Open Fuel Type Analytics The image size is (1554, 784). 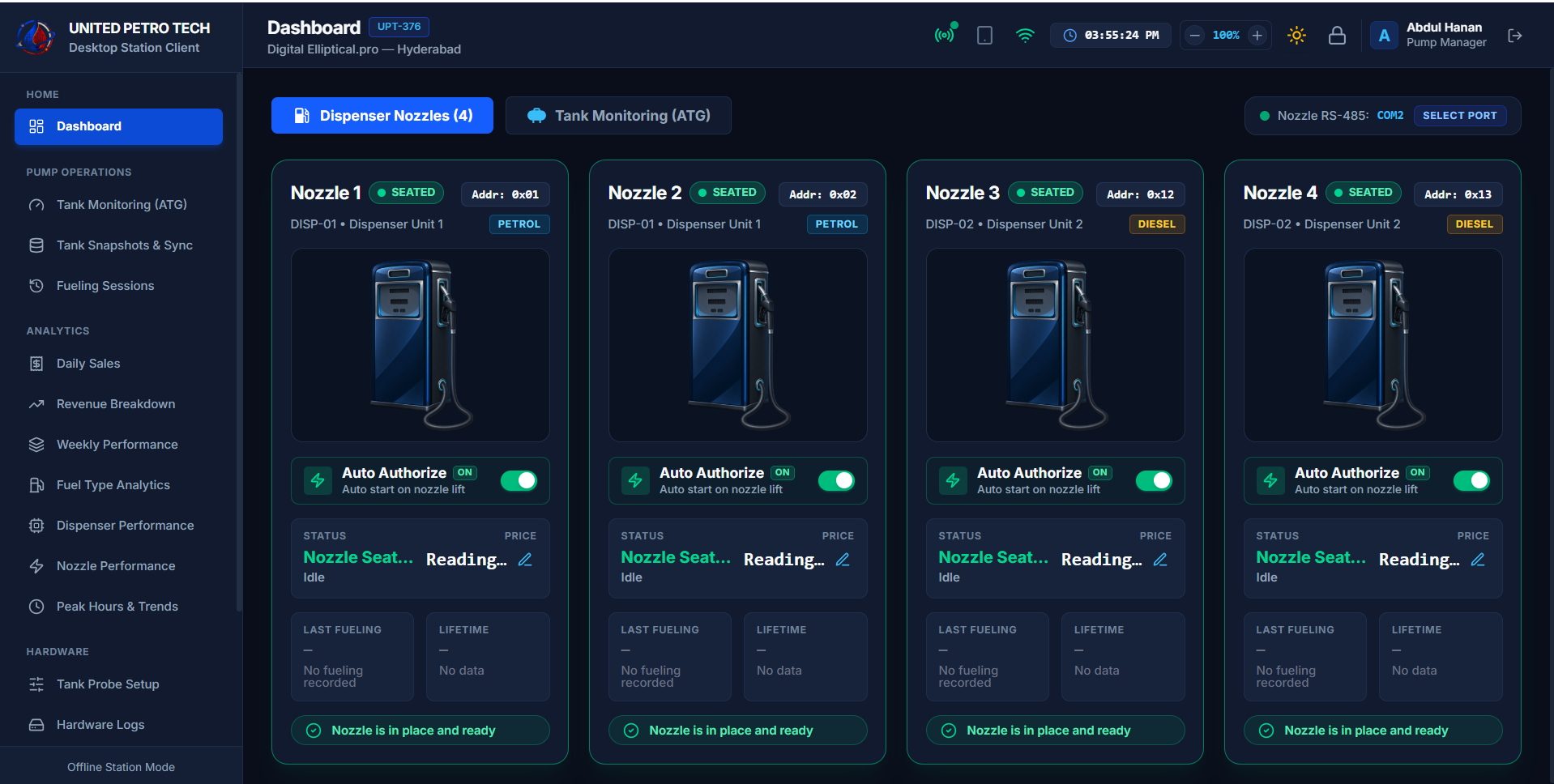(118, 485)
